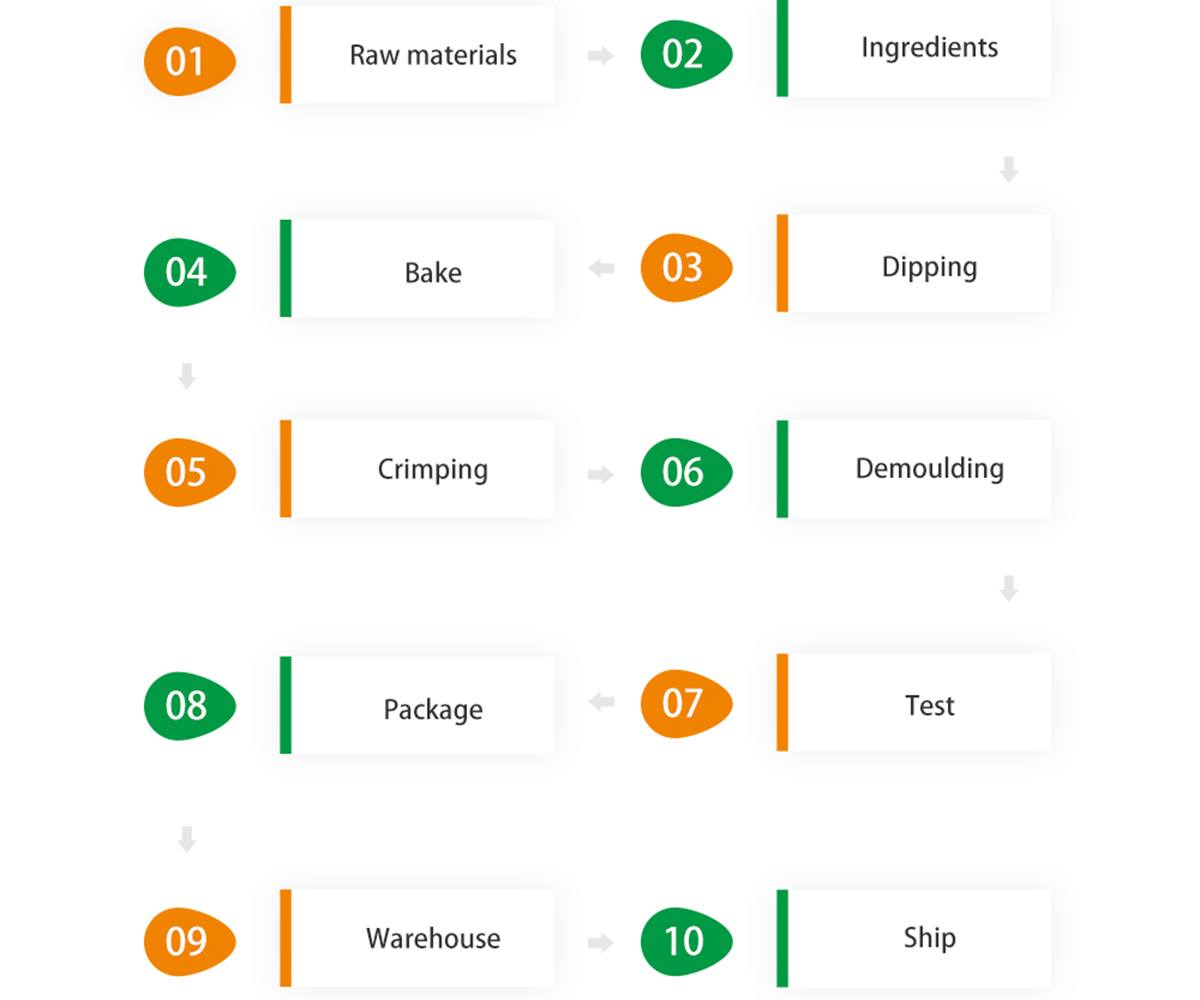Select the green 10 step badge
Screen dimensions: 1200x1000
coord(686,942)
